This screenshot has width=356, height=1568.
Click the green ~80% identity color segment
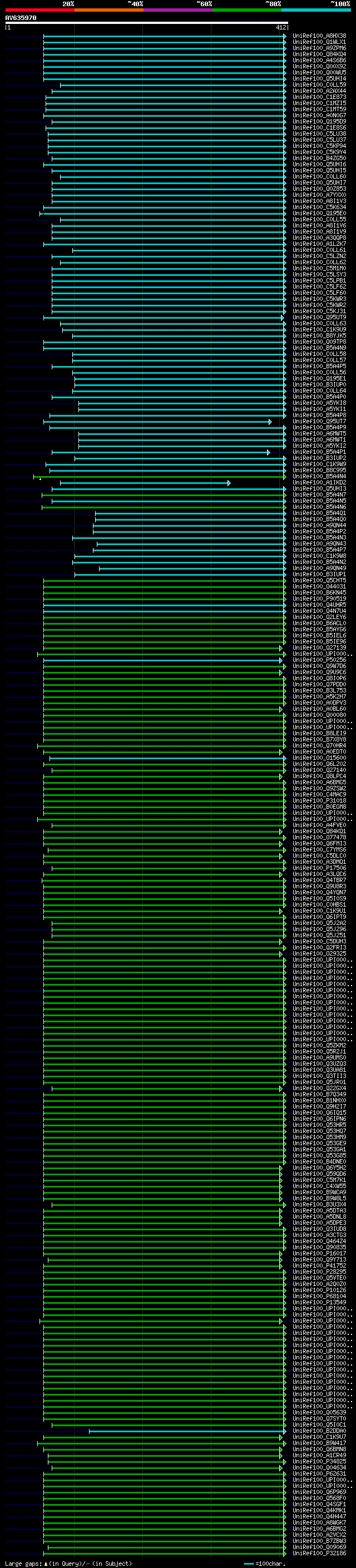[x=247, y=10]
